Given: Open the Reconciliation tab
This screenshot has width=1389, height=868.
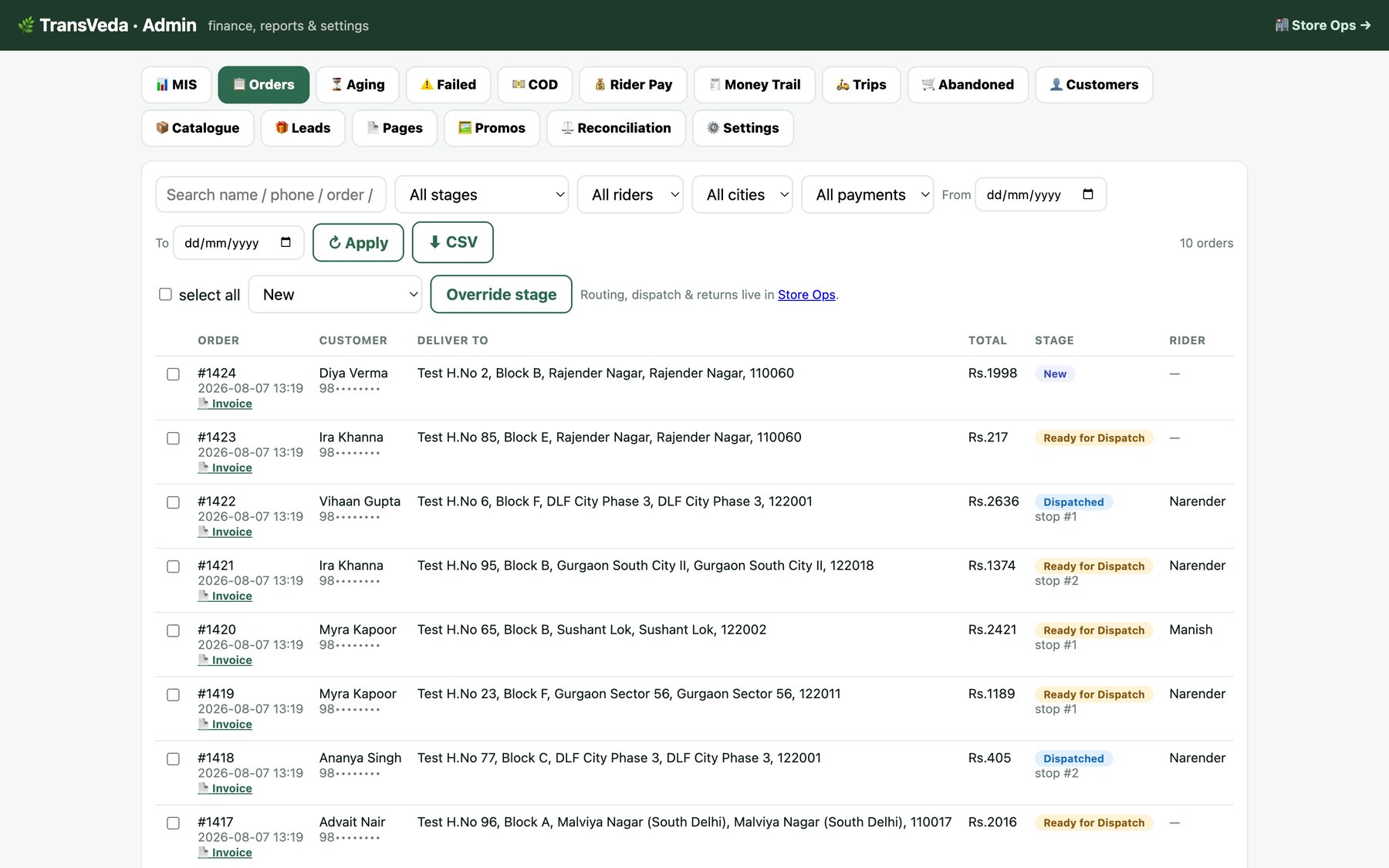Looking at the screenshot, I should tap(617, 128).
